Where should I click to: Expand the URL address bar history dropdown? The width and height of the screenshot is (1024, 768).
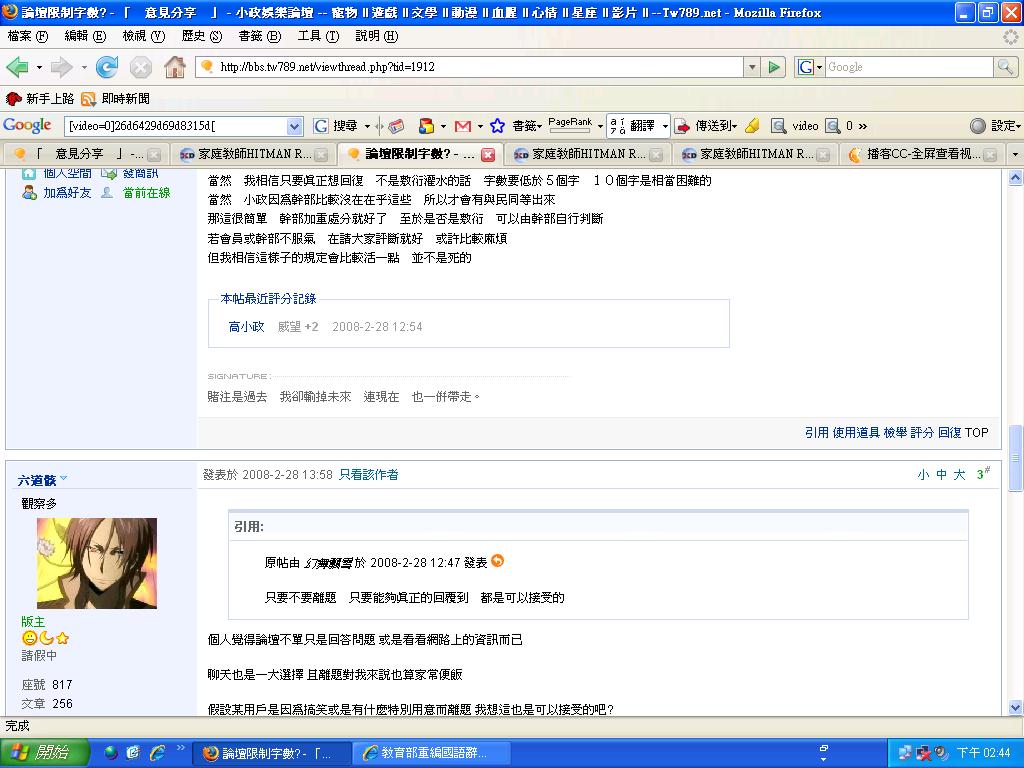pos(752,67)
